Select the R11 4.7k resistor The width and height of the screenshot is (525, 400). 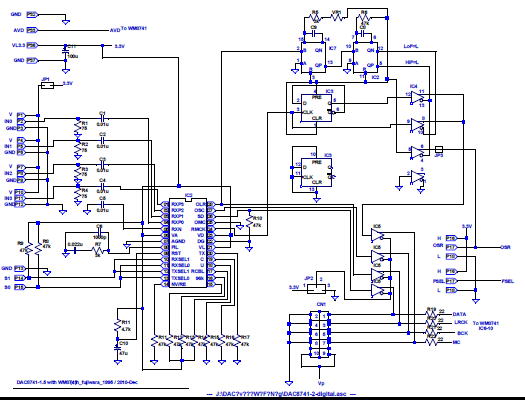118,326
